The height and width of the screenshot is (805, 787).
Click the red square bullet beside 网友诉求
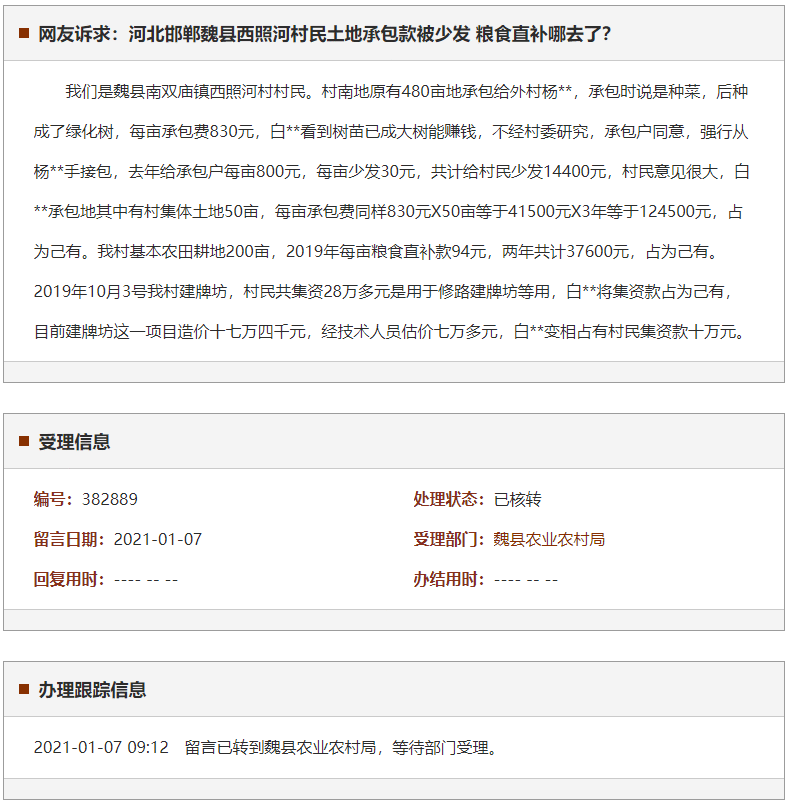point(24,33)
